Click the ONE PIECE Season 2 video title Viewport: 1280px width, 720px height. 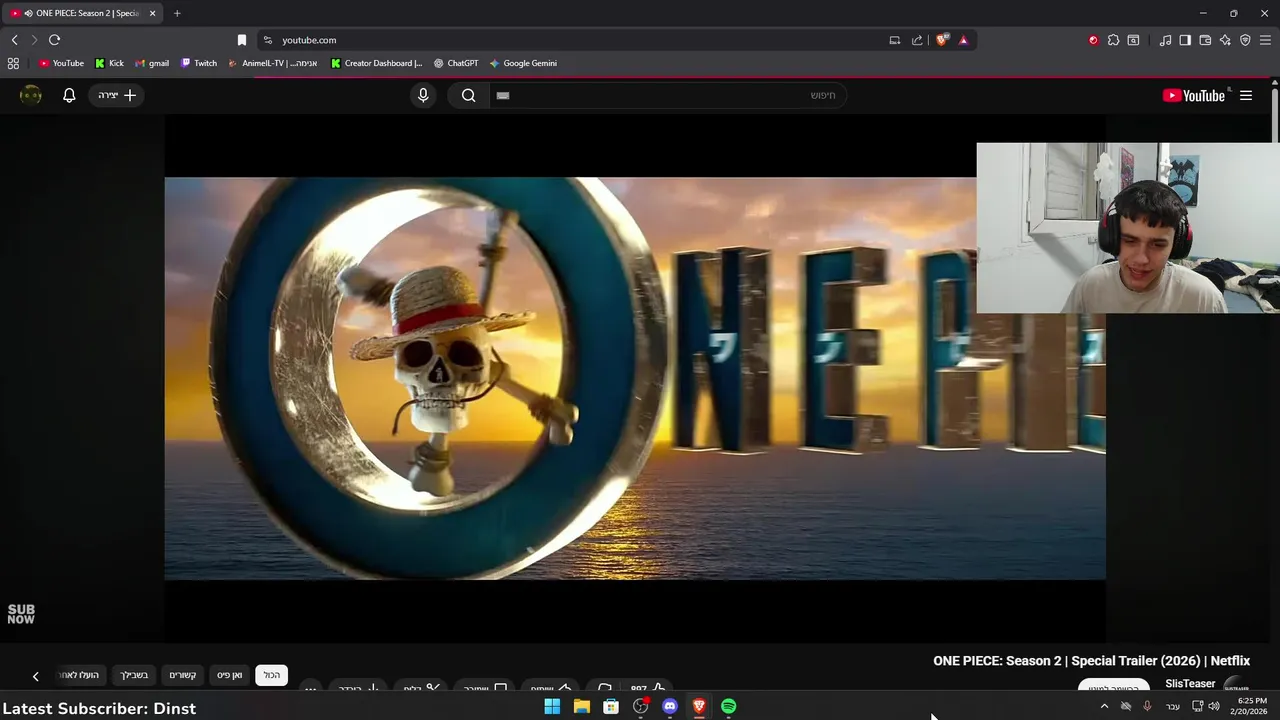point(1092,661)
